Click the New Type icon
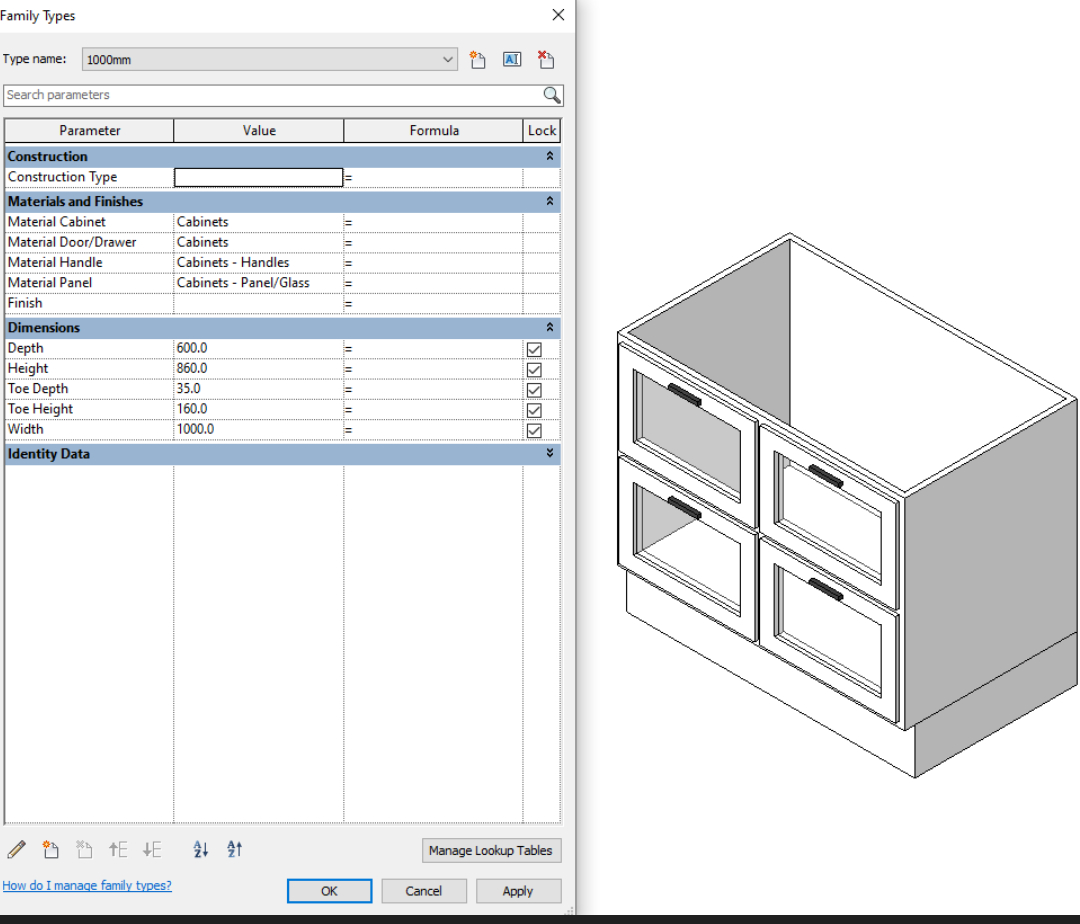 point(478,60)
